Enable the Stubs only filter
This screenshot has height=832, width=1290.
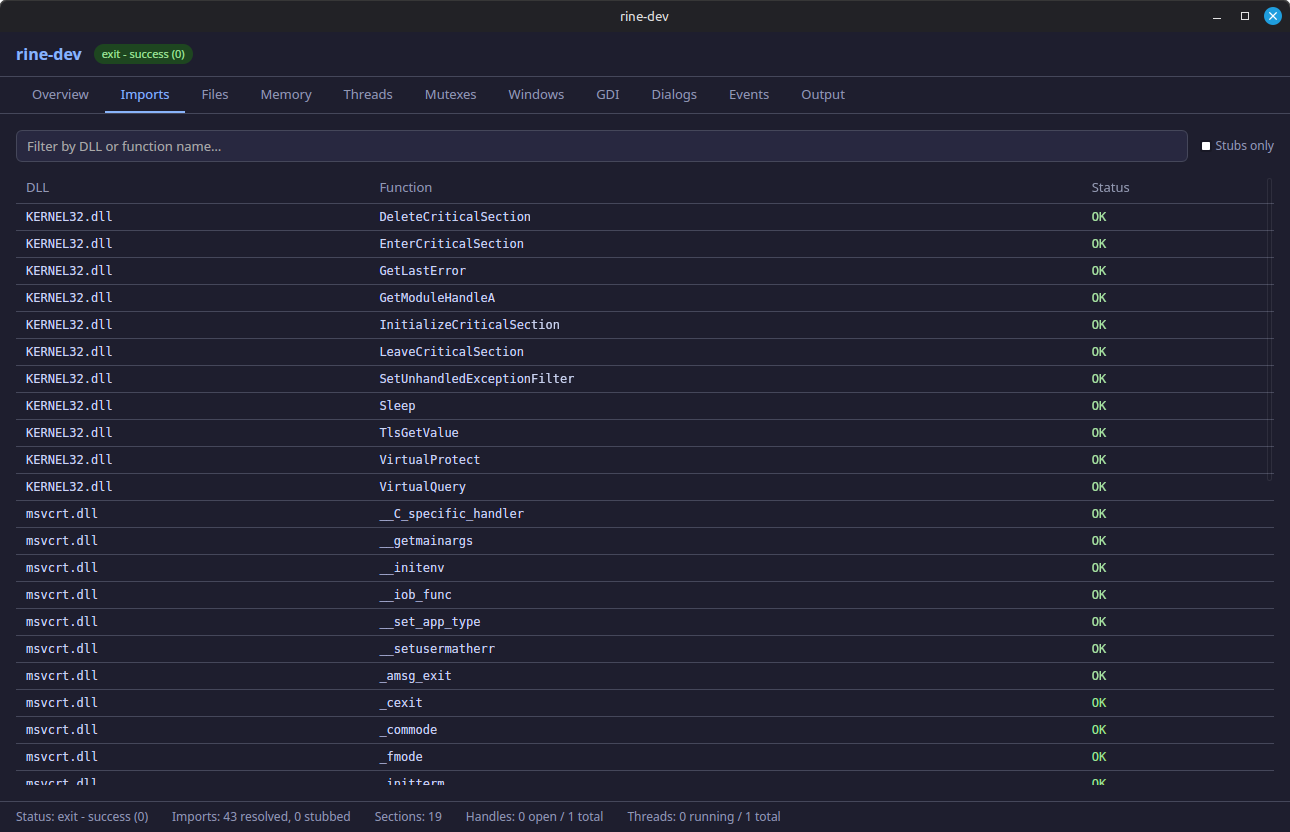coord(1206,145)
